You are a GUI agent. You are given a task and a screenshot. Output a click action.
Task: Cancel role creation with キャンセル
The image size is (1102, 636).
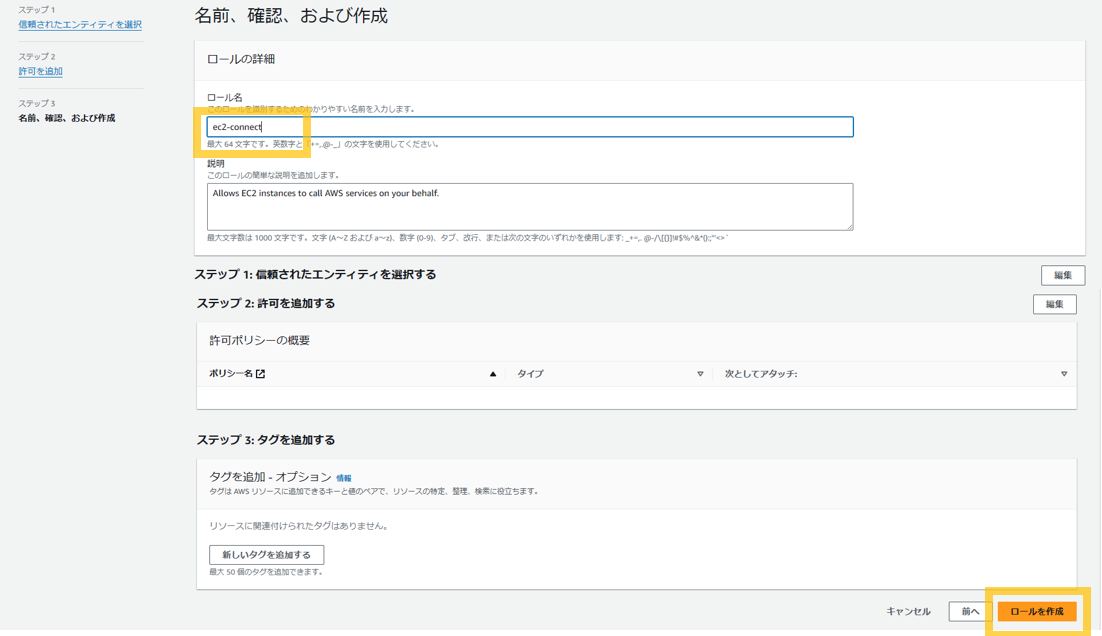908,611
